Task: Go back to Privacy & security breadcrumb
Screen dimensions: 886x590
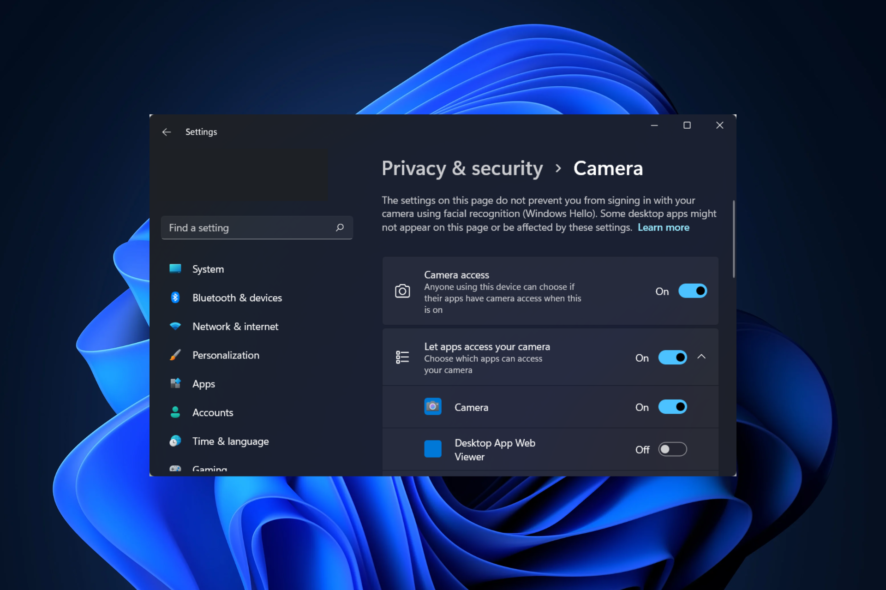Action: coord(462,168)
